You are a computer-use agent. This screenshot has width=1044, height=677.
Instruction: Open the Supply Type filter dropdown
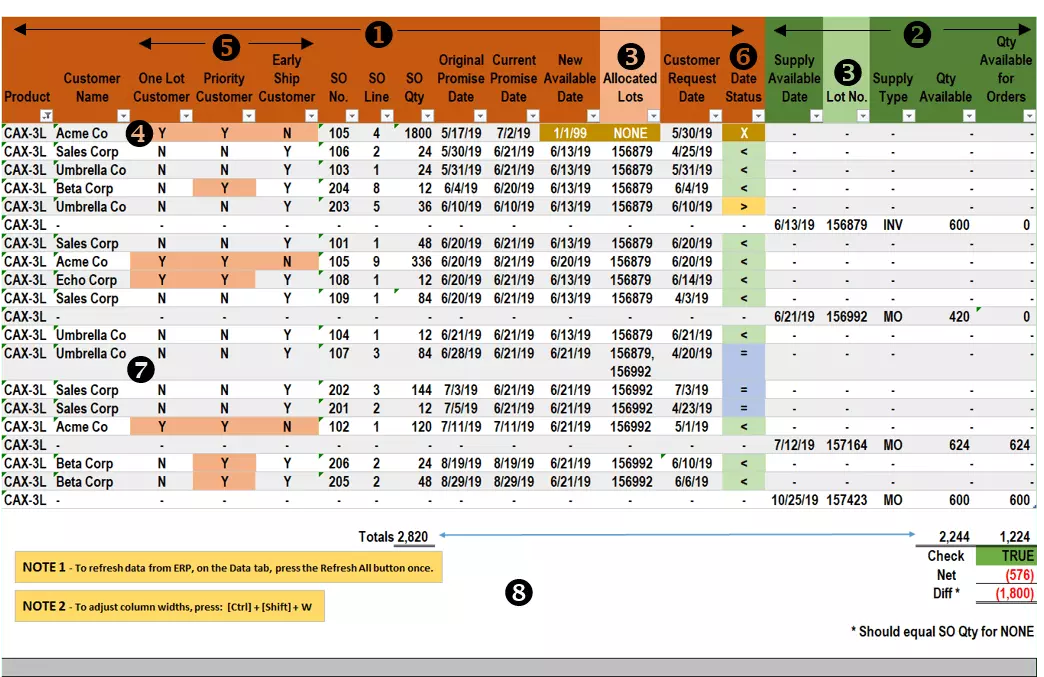909,116
